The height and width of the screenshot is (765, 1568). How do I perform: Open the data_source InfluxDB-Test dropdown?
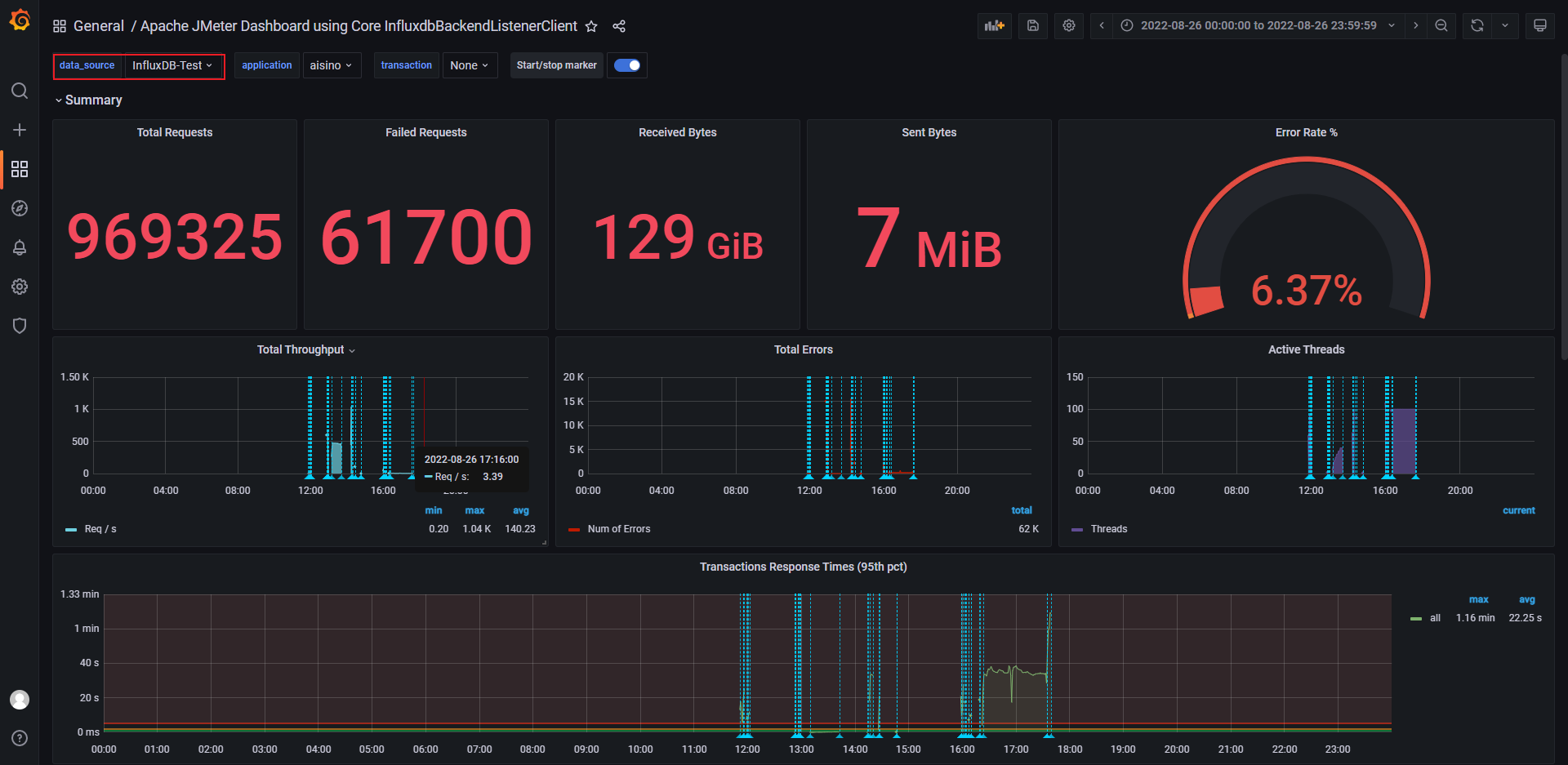172,65
